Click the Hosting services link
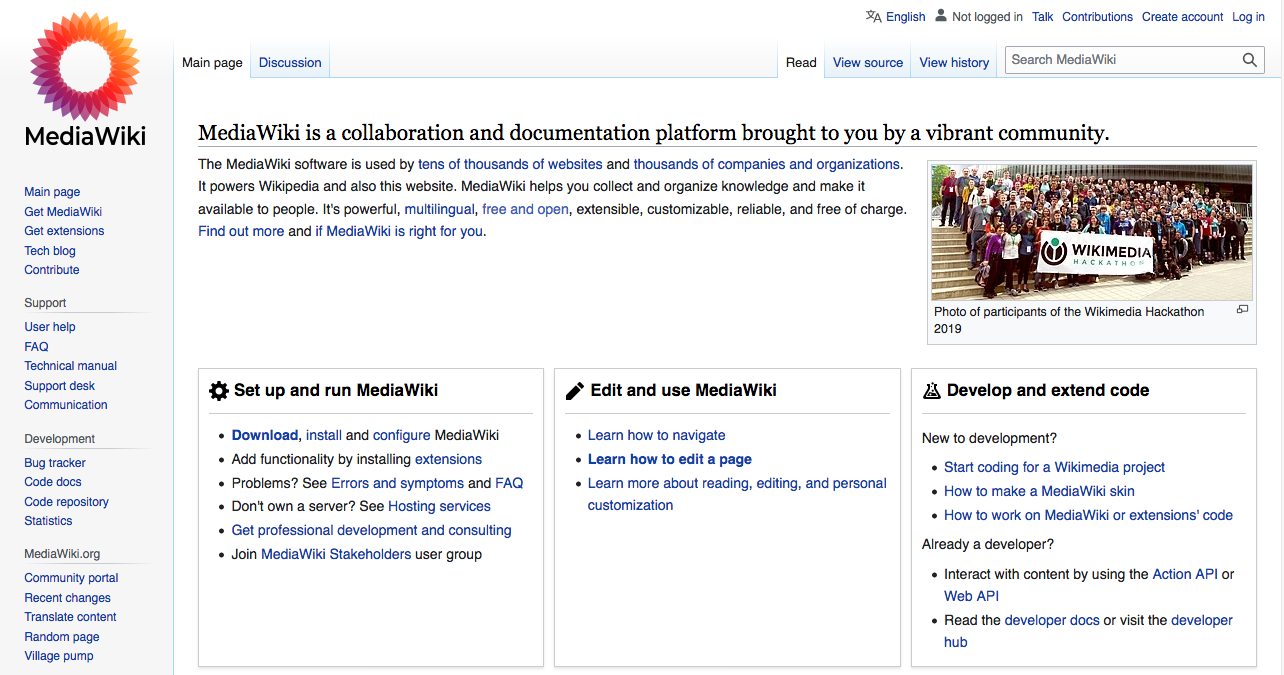 439,506
